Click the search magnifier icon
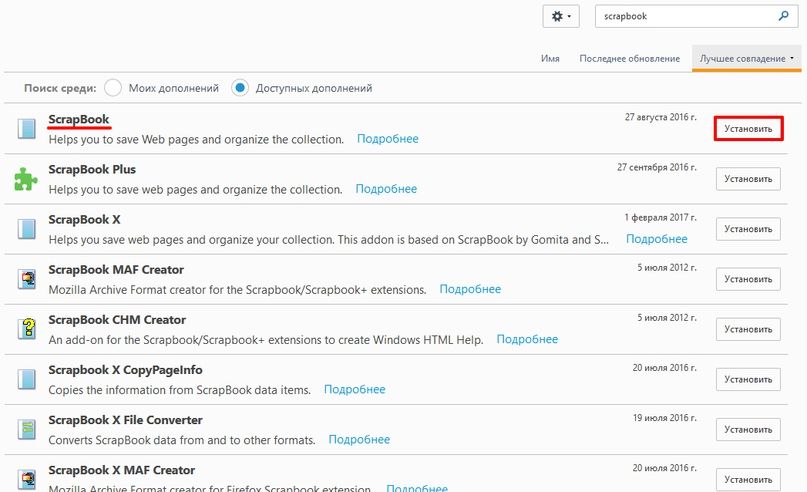 [783, 16]
